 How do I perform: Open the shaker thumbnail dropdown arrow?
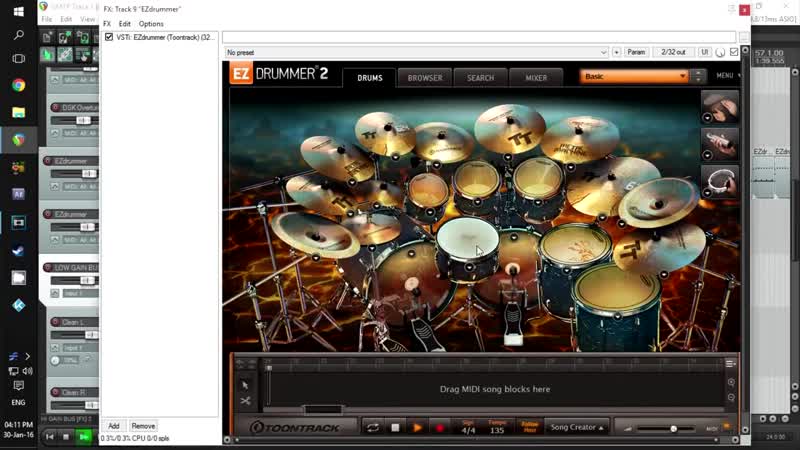[707, 155]
